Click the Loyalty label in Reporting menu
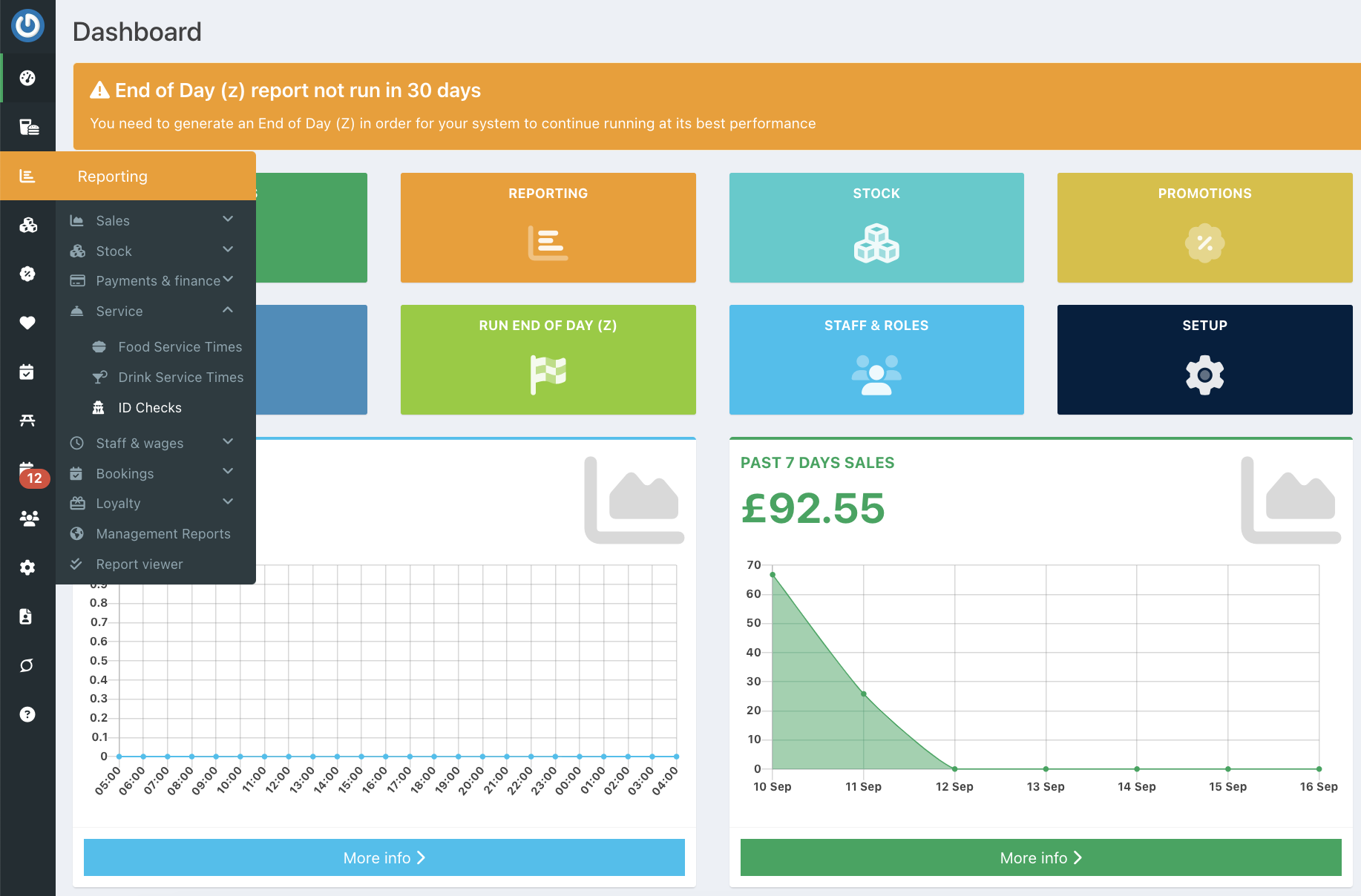This screenshot has width=1361, height=896. pyautogui.click(x=118, y=503)
